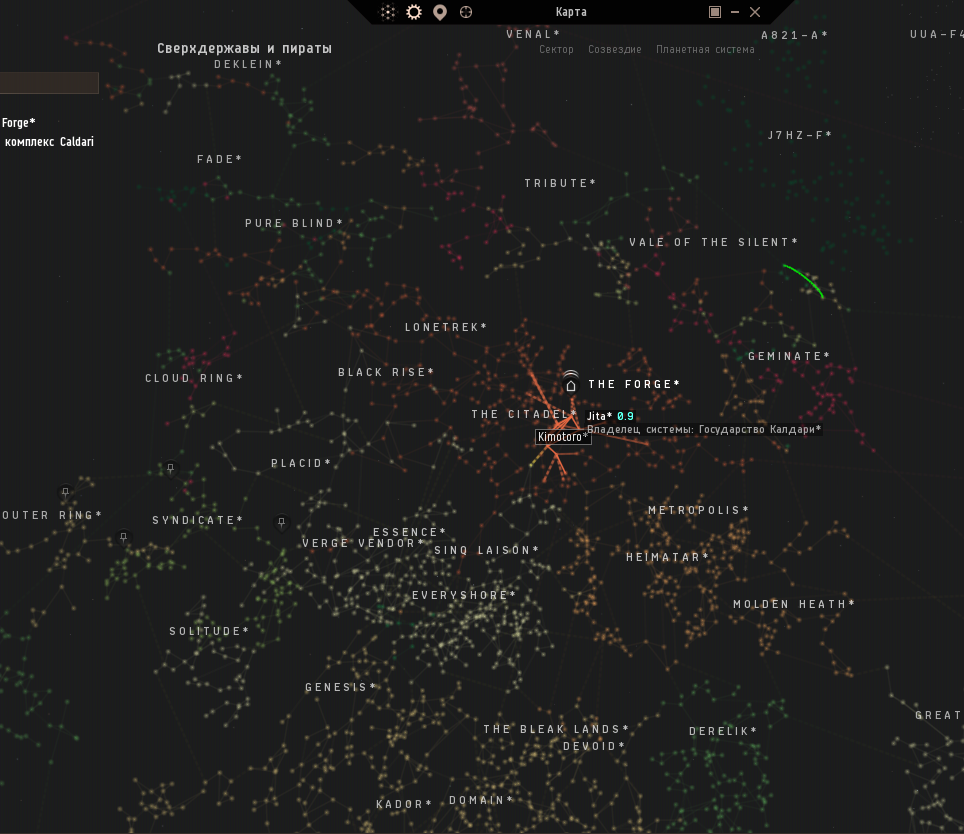Focus on current location crosshair icon
Image resolution: width=964 pixels, height=834 pixels.
point(466,12)
